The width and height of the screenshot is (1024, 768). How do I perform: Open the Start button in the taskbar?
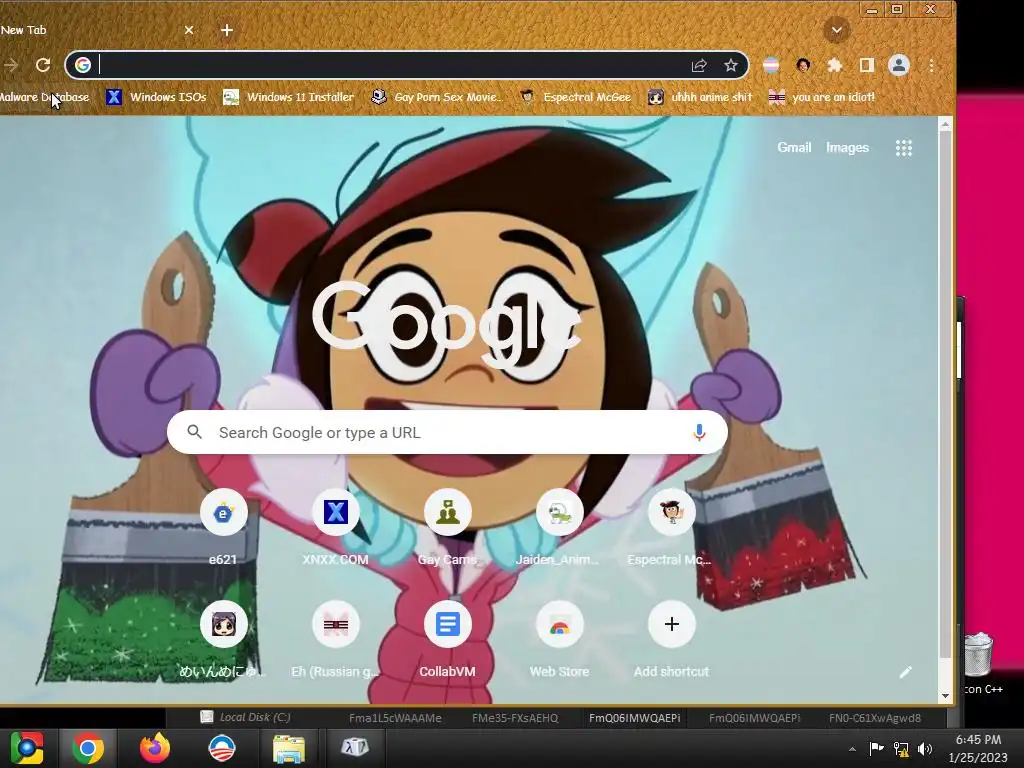click(27, 748)
